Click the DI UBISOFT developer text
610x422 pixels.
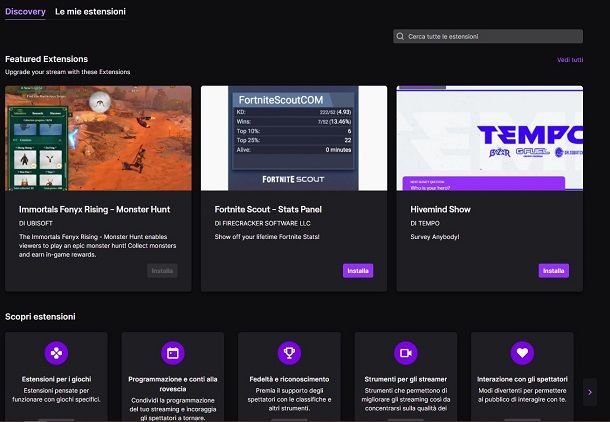(x=36, y=223)
